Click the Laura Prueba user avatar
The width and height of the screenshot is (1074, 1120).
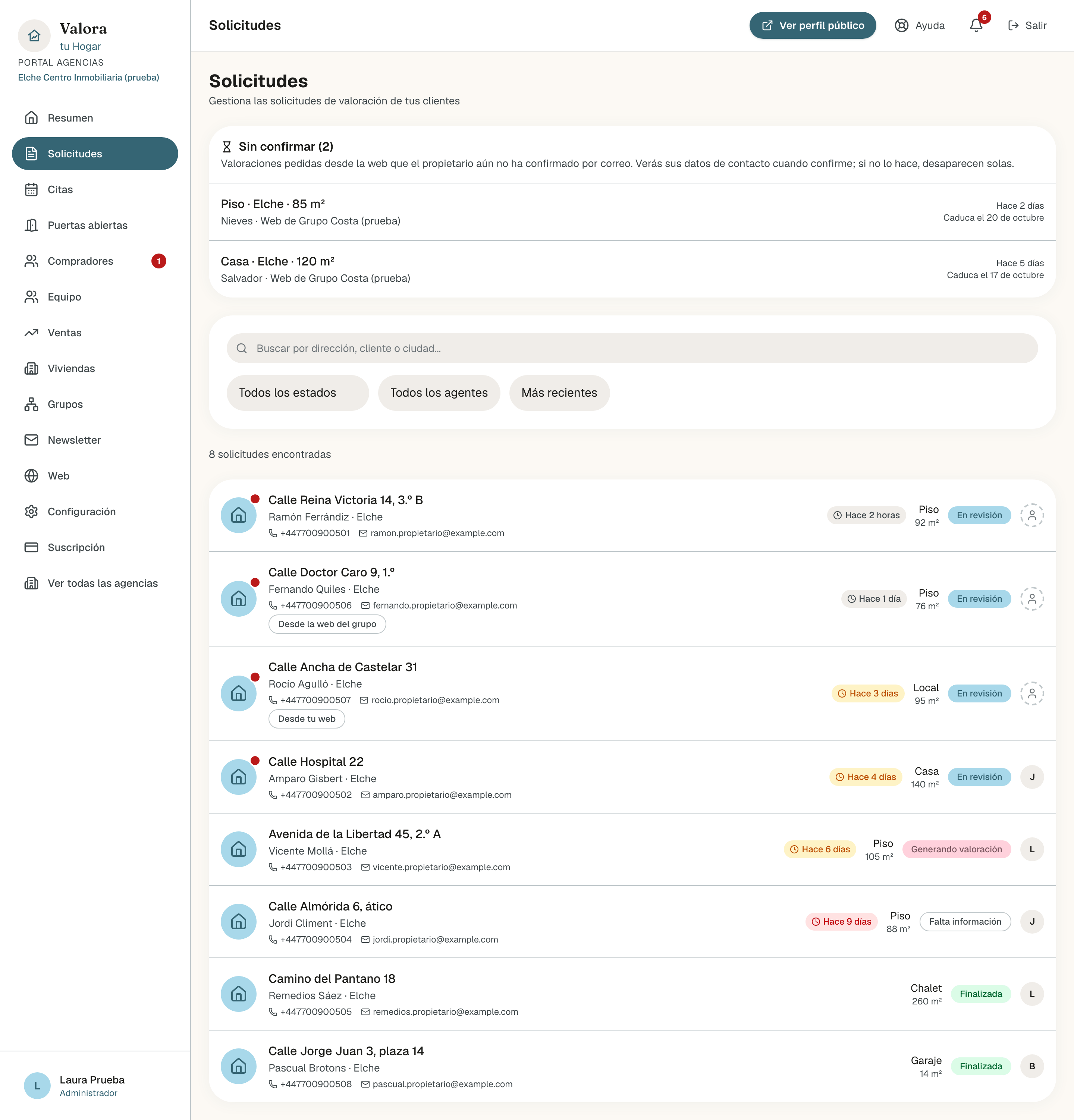pos(37,1086)
